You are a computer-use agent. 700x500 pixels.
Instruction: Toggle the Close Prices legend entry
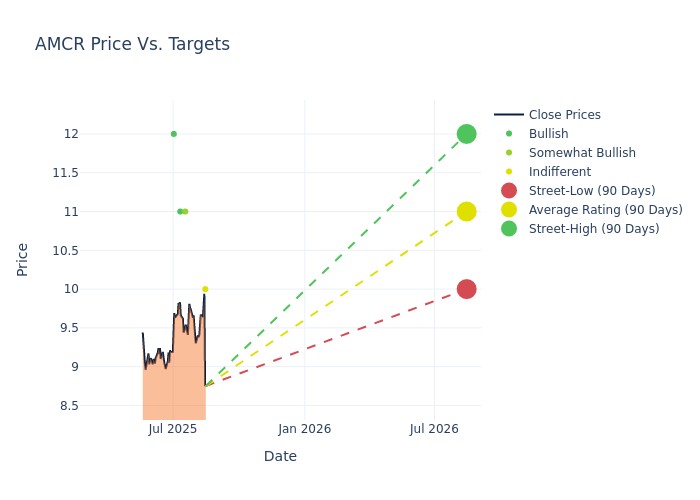[564, 115]
